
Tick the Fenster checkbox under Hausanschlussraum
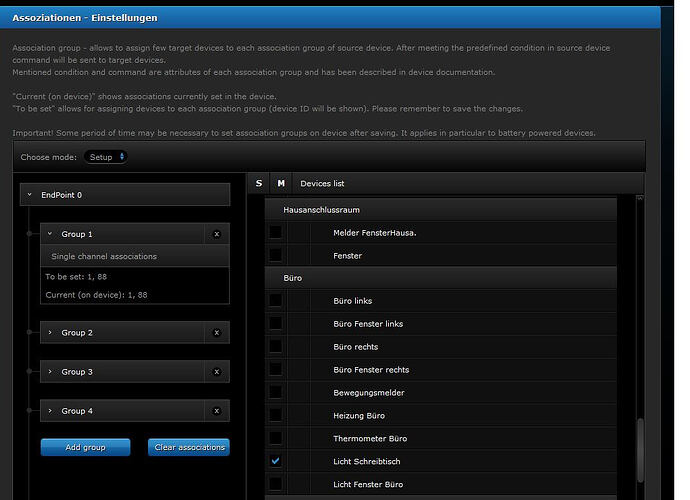tap(275, 255)
